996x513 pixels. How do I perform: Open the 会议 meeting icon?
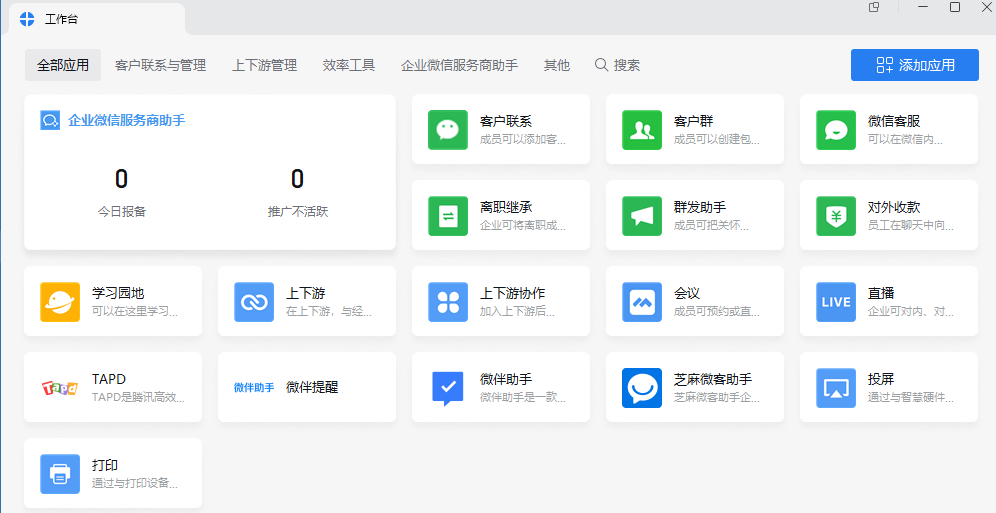click(x=642, y=302)
